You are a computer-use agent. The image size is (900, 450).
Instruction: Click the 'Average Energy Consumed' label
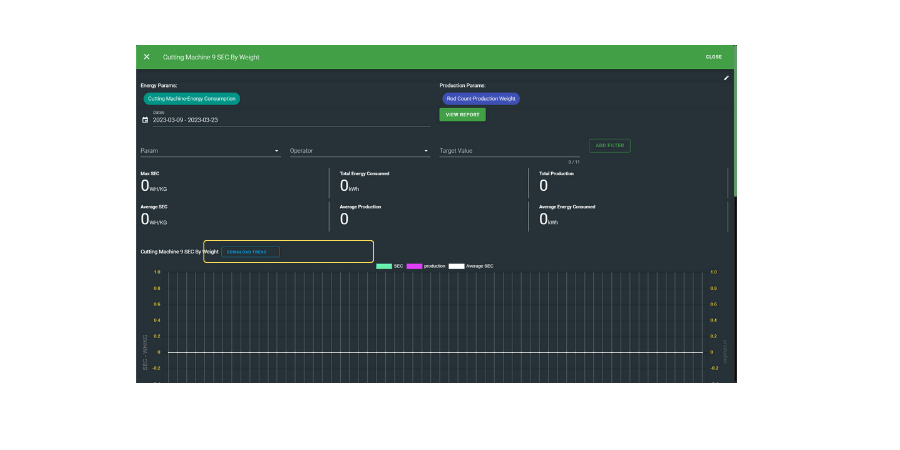[567, 207]
